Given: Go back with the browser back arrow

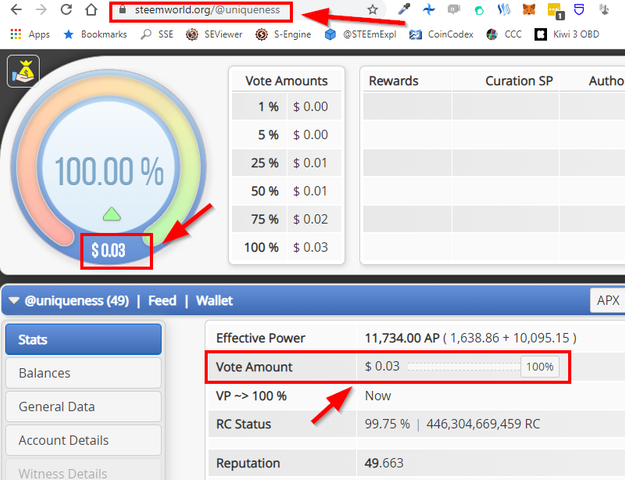Looking at the screenshot, I should coord(16,10).
